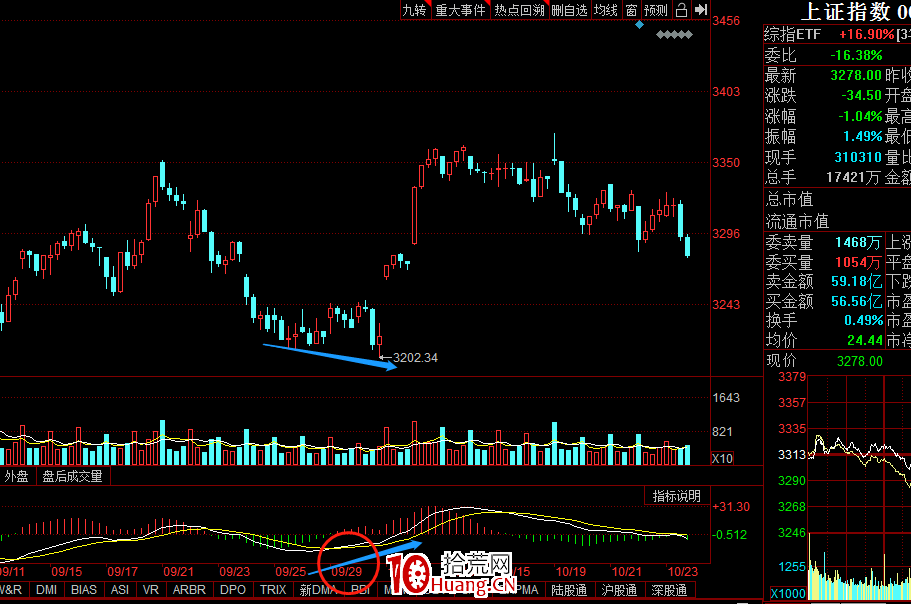
Task: Click the 最新 value 3278.00
Action: click(x=856, y=75)
